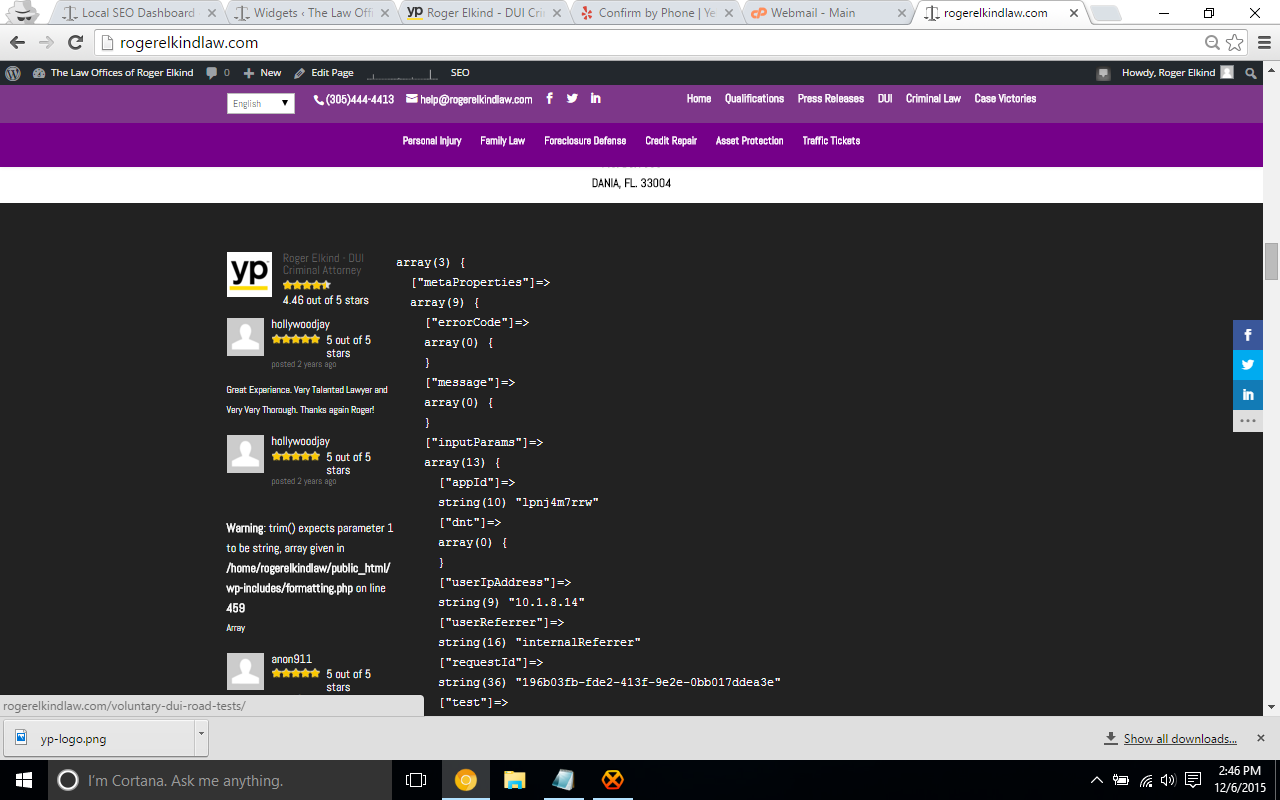Open the Foreclosure Defense menu item
Screen dimensions: 1280x800
pos(585,141)
